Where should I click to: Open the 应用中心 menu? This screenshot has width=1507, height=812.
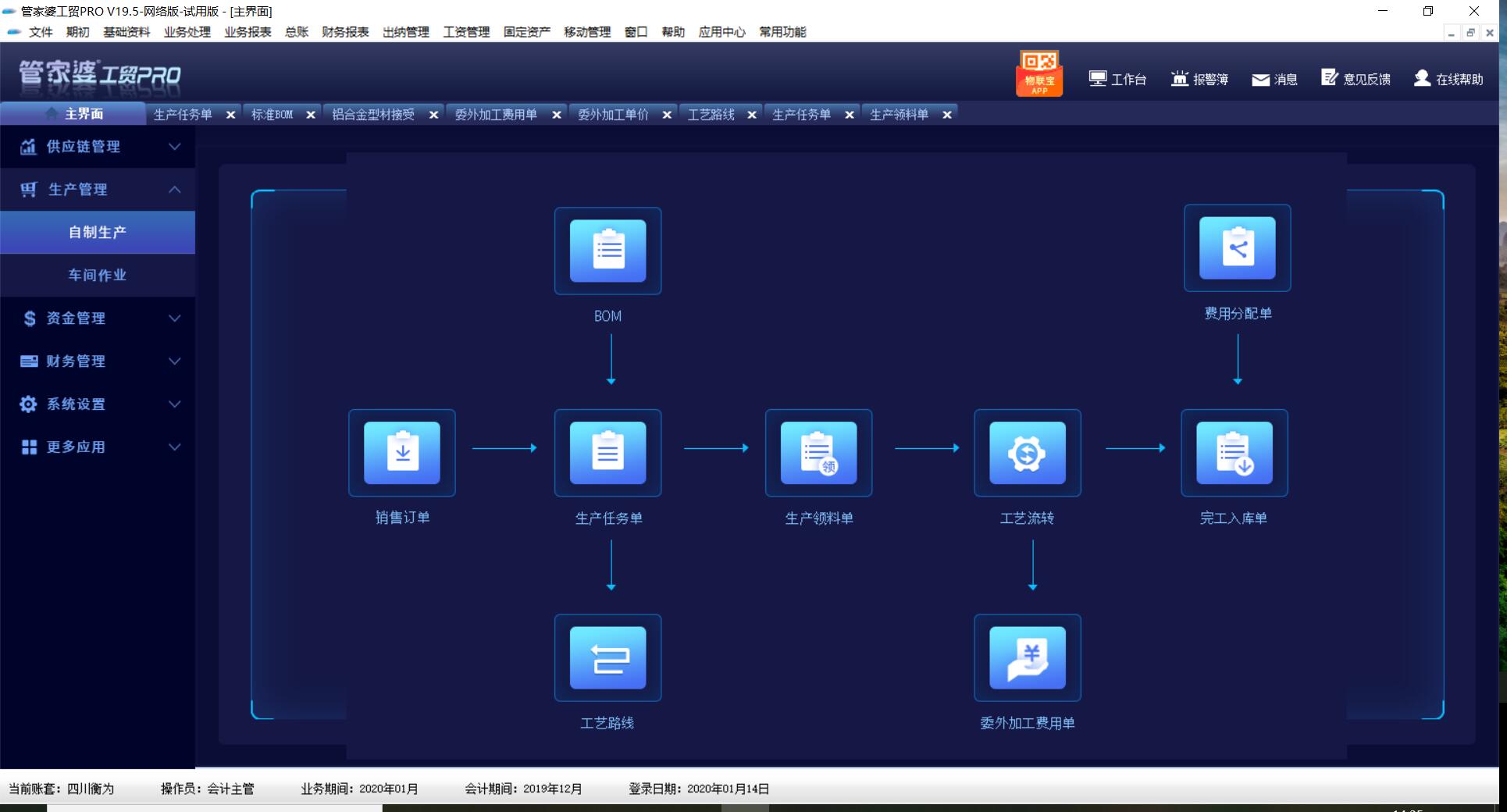[721, 32]
